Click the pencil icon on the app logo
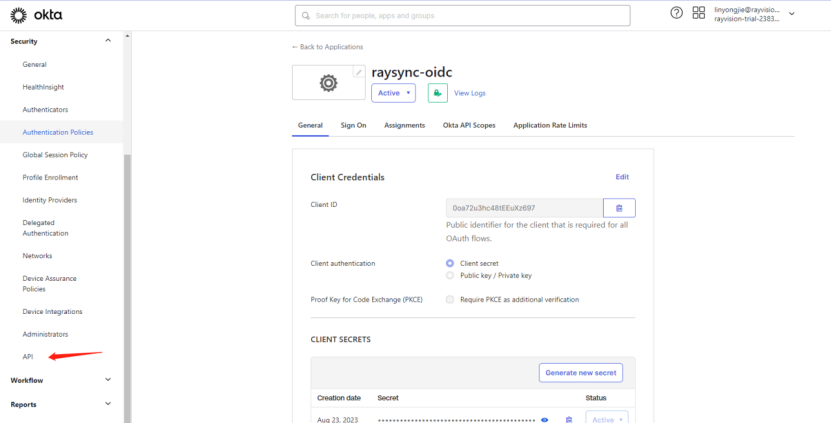The height and width of the screenshot is (424, 831). (x=359, y=73)
